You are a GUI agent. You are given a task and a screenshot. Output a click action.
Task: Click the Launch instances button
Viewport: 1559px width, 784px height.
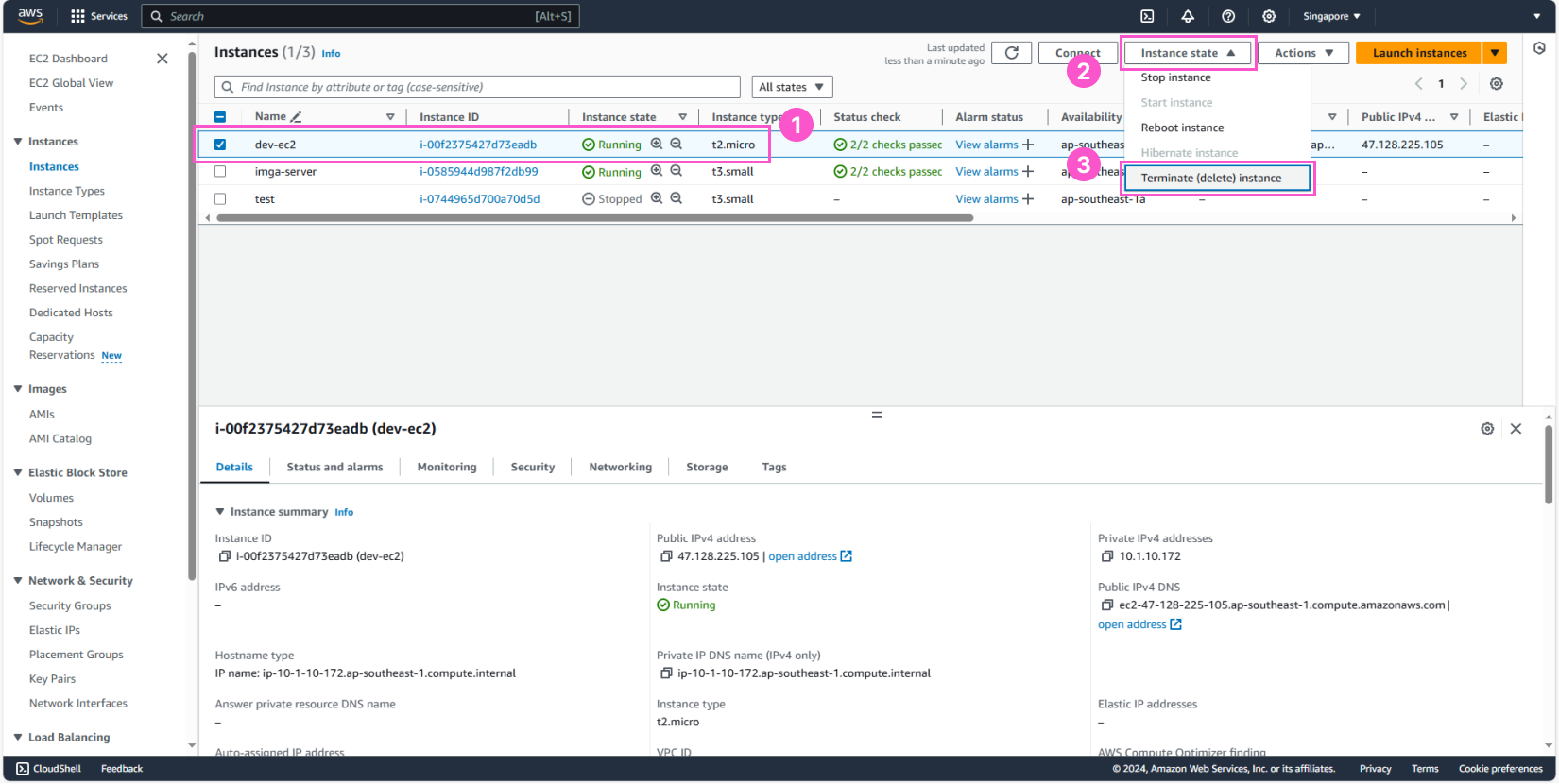tap(1419, 53)
